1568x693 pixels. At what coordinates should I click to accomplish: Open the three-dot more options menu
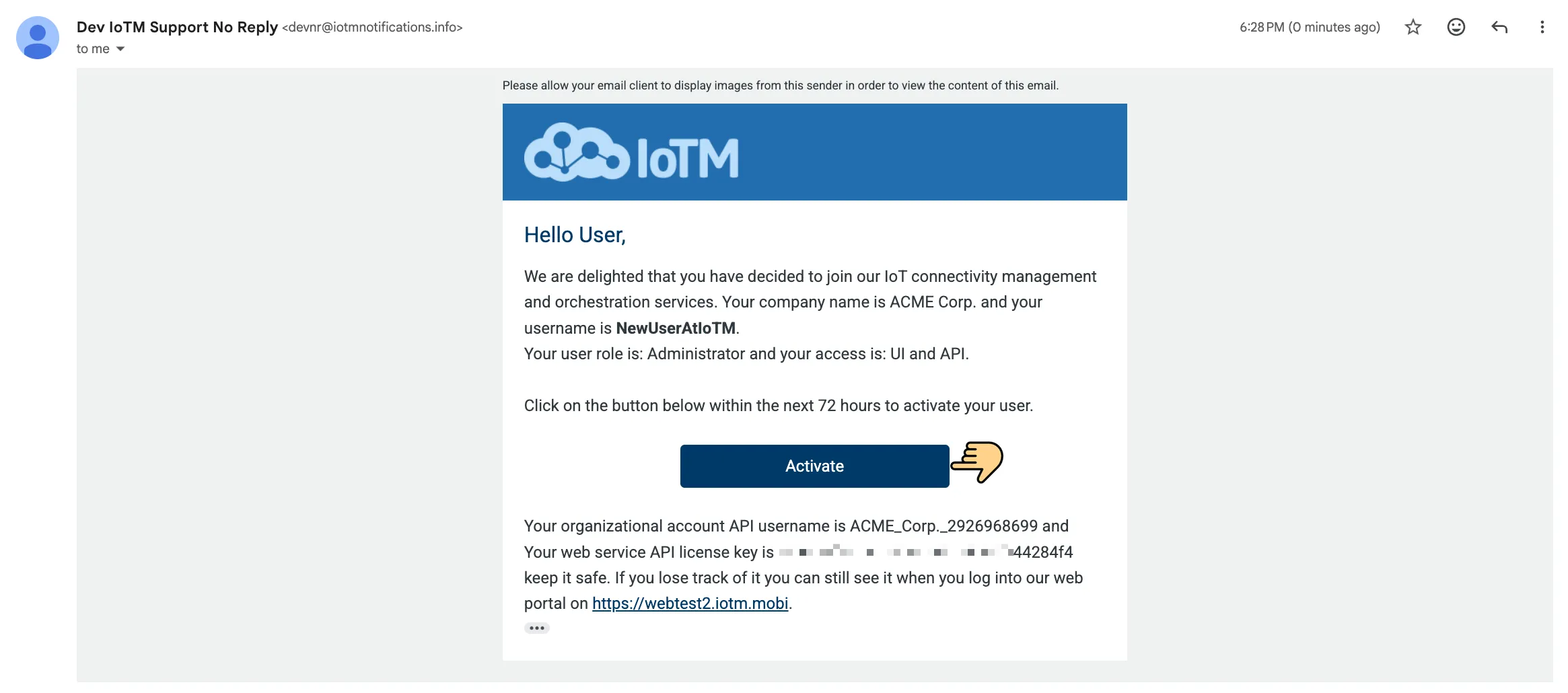tap(1542, 27)
